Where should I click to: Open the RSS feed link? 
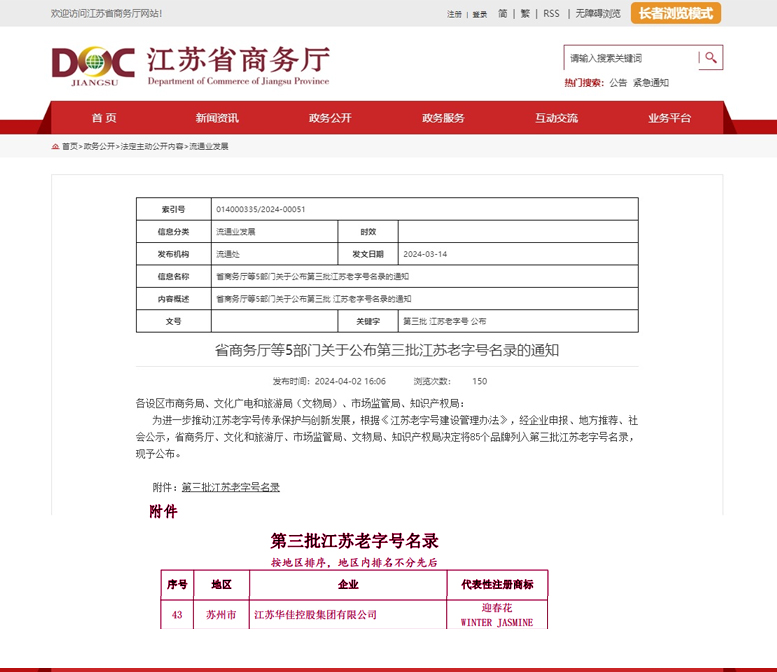click(551, 14)
